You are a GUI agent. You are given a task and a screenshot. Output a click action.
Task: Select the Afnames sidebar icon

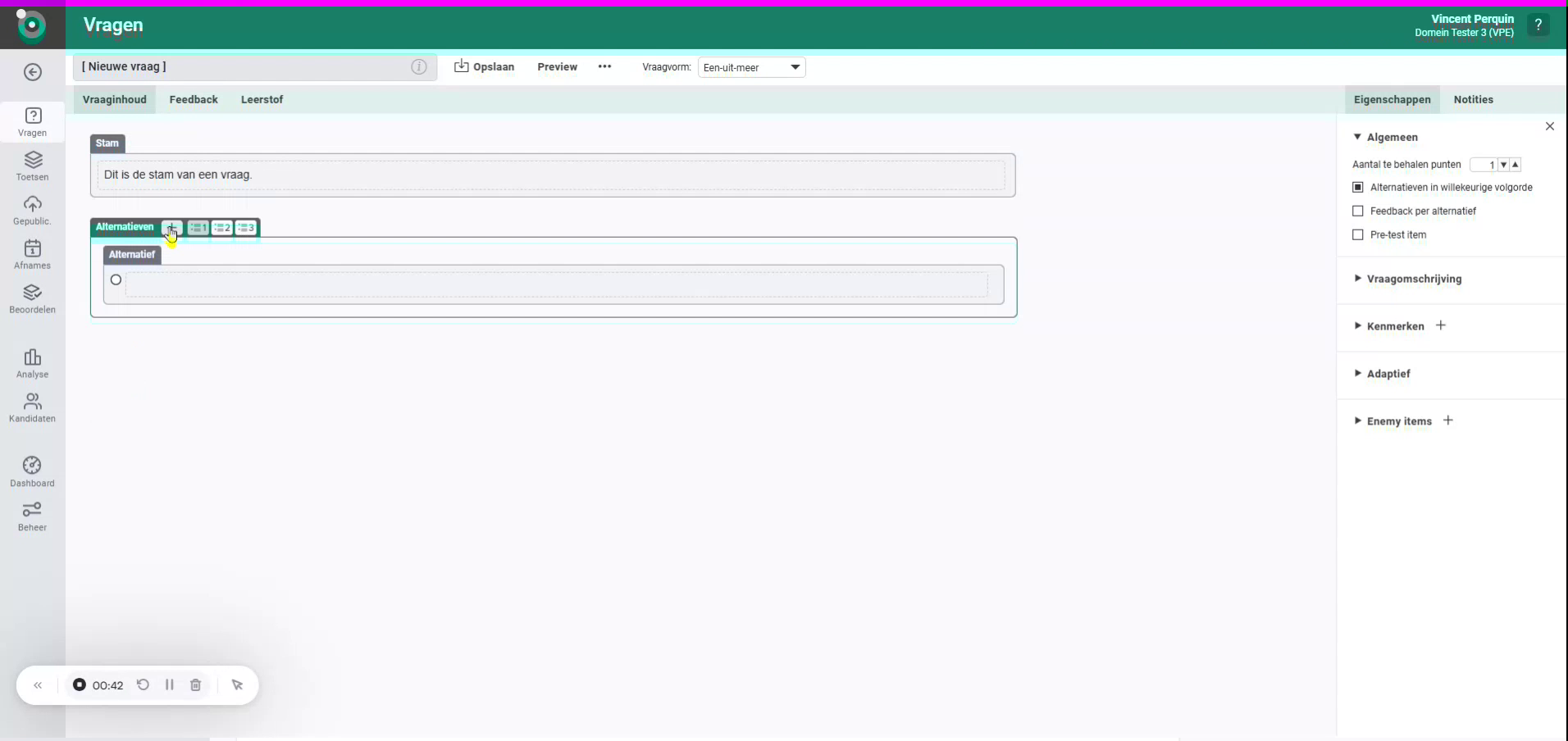click(32, 254)
